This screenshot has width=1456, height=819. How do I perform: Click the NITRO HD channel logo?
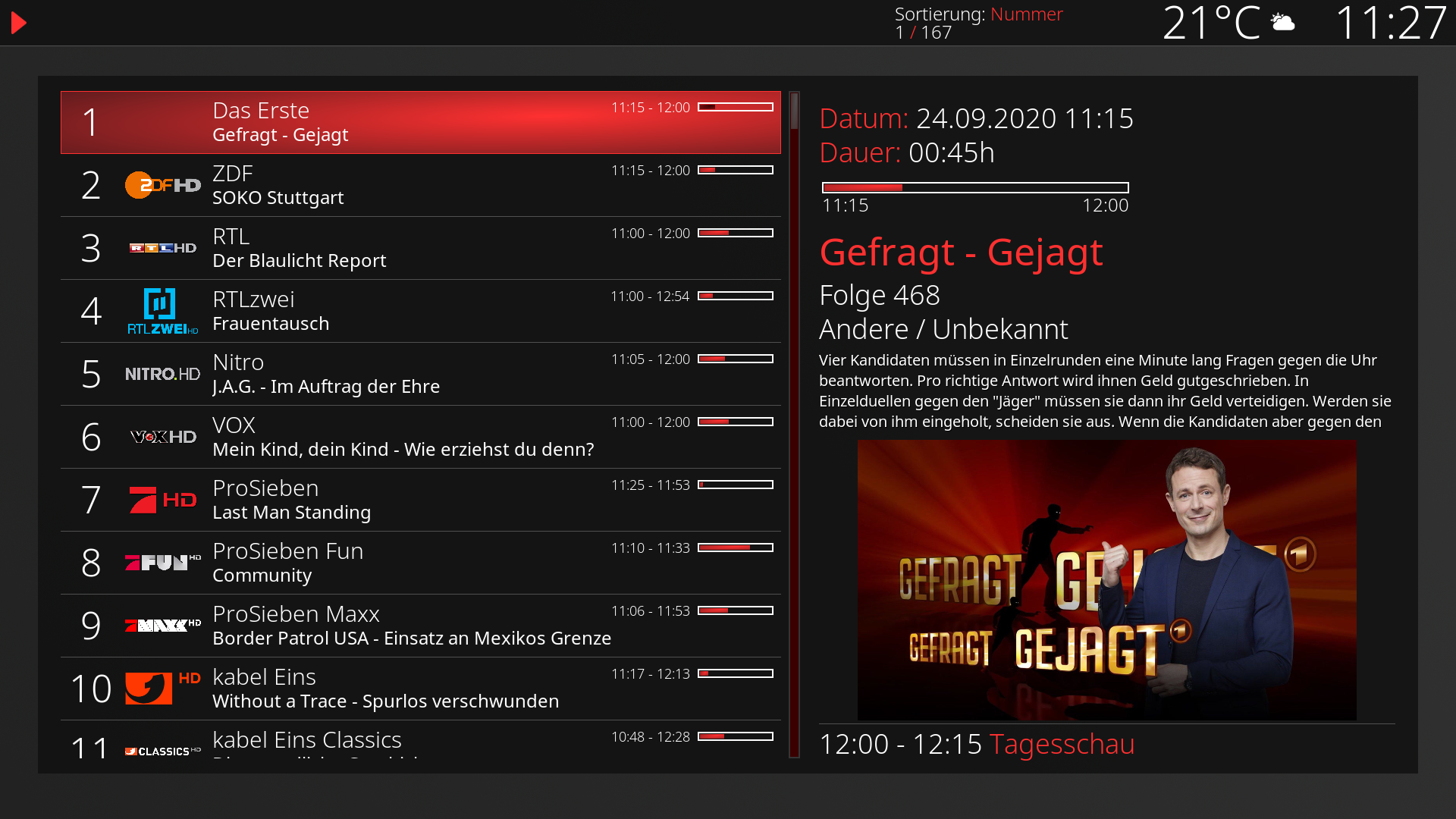click(163, 374)
